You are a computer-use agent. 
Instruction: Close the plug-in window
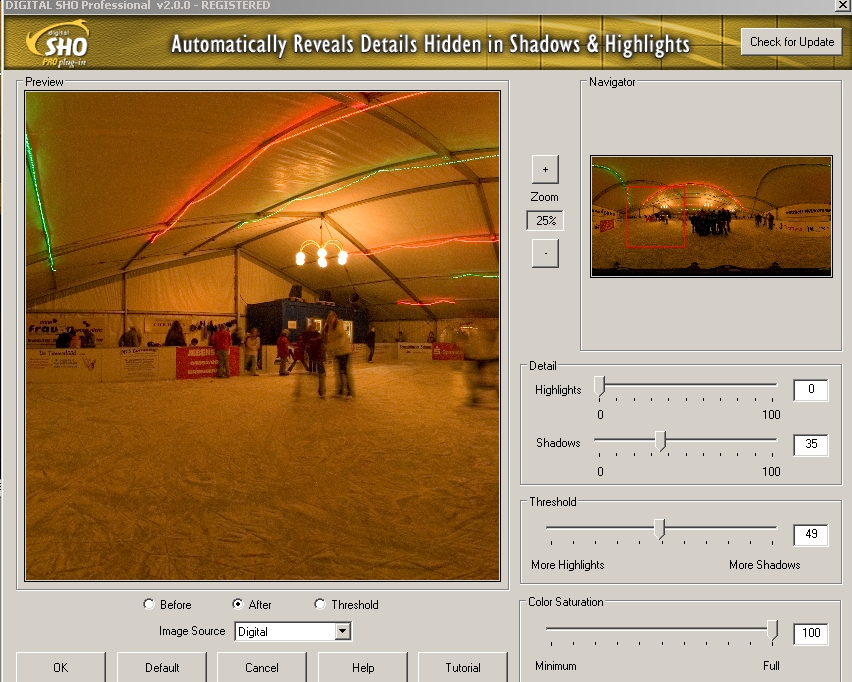click(842, 5)
